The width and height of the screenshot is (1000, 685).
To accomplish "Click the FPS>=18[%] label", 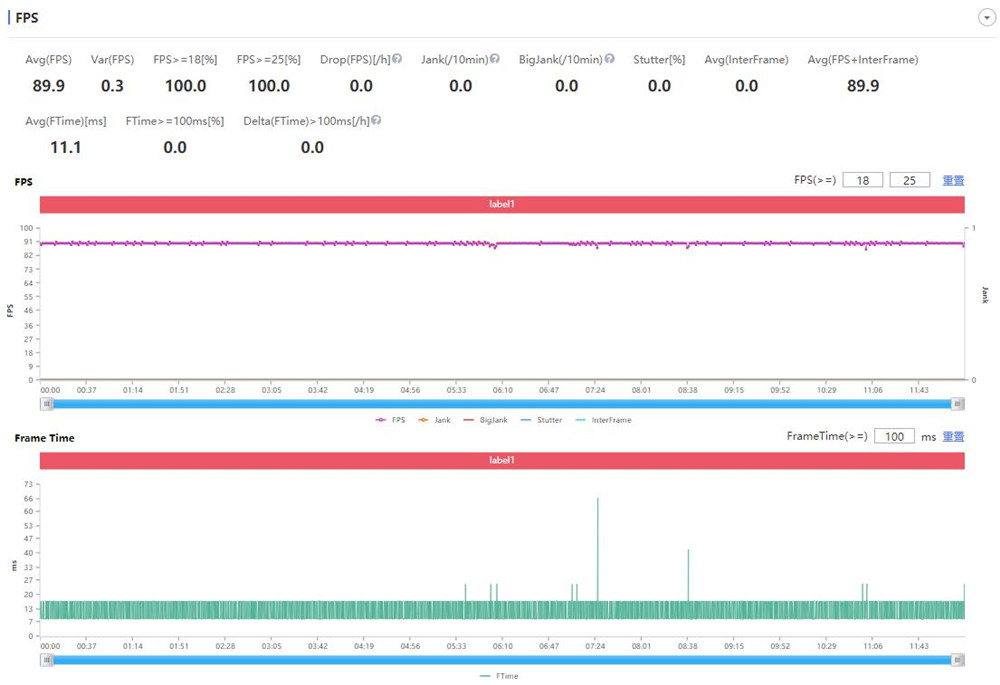I will [x=185, y=59].
